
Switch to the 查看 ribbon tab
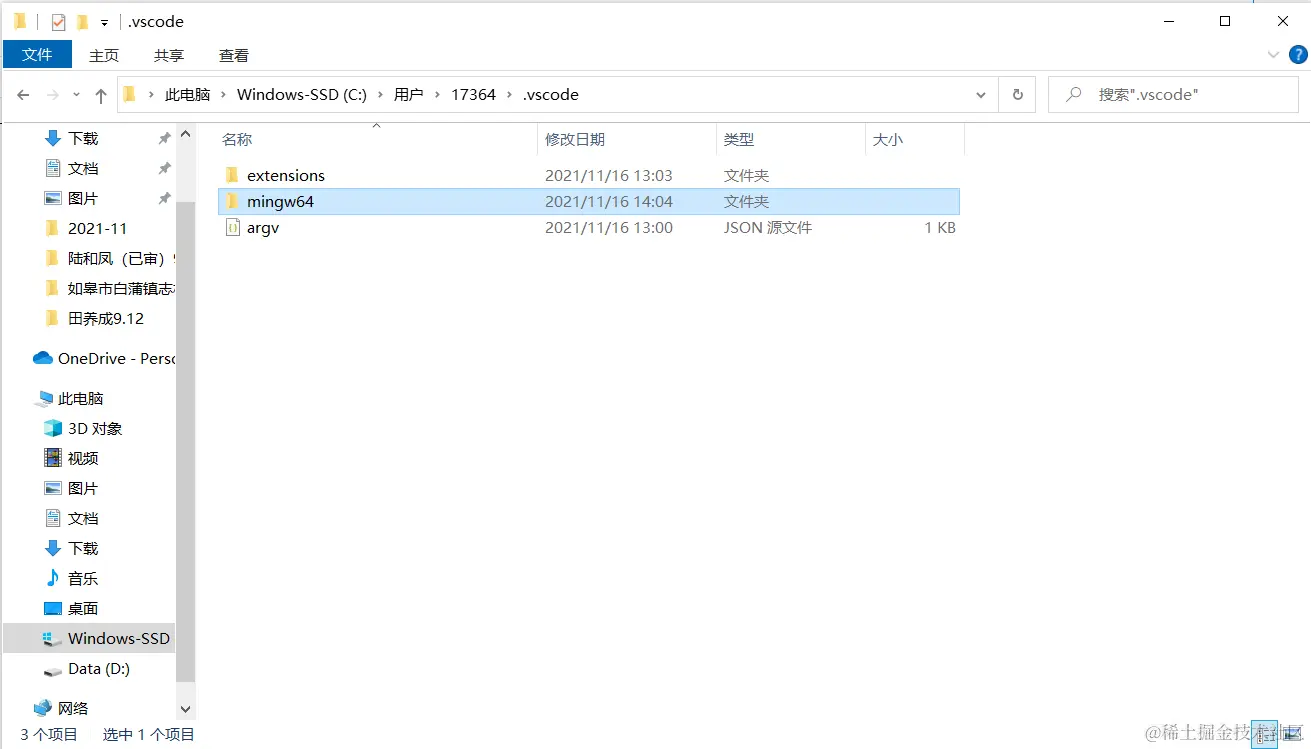(233, 55)
